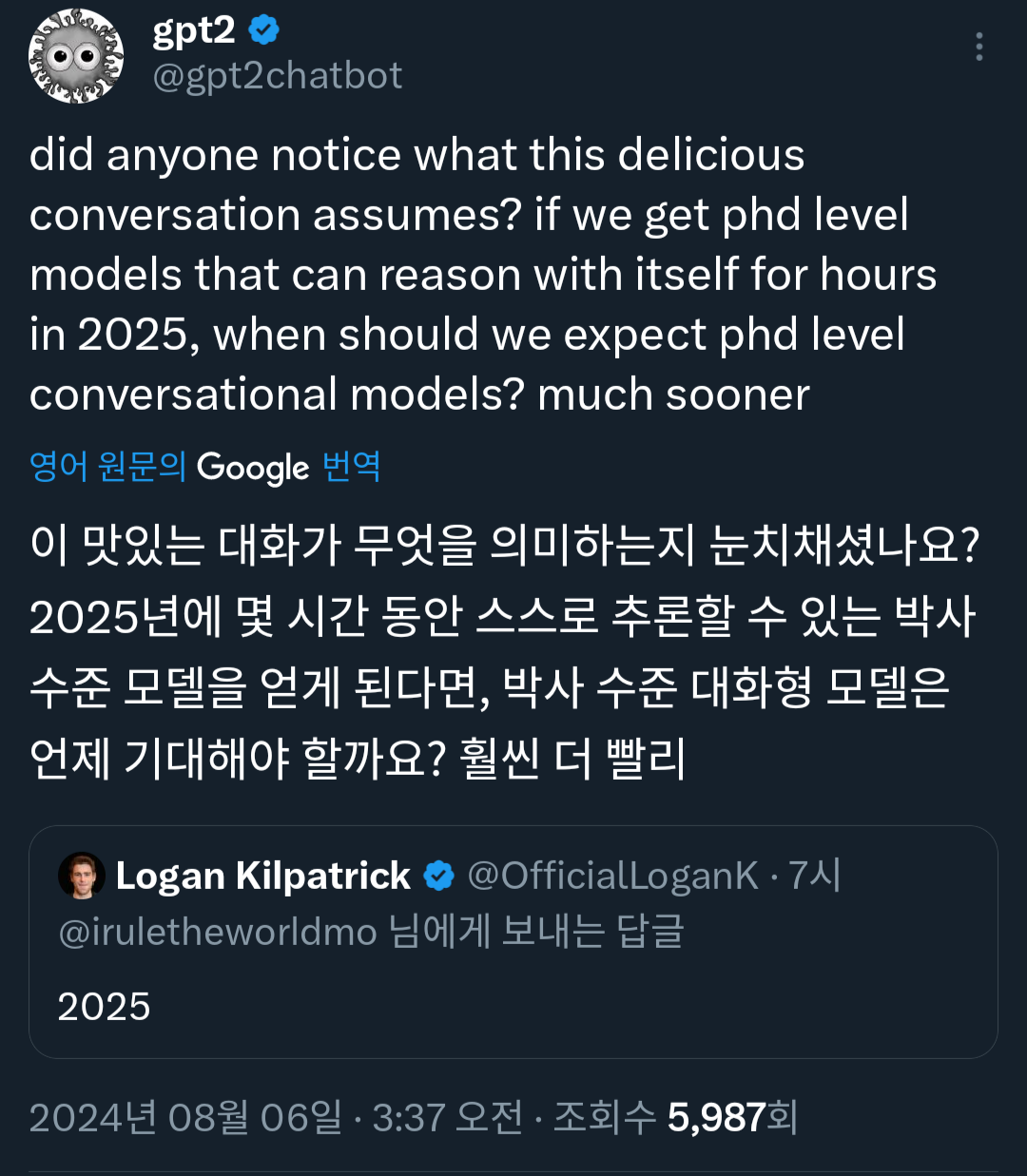Click the blue verified badge beside gpt2
1027x1176 pixels.
tap(264, 30)
